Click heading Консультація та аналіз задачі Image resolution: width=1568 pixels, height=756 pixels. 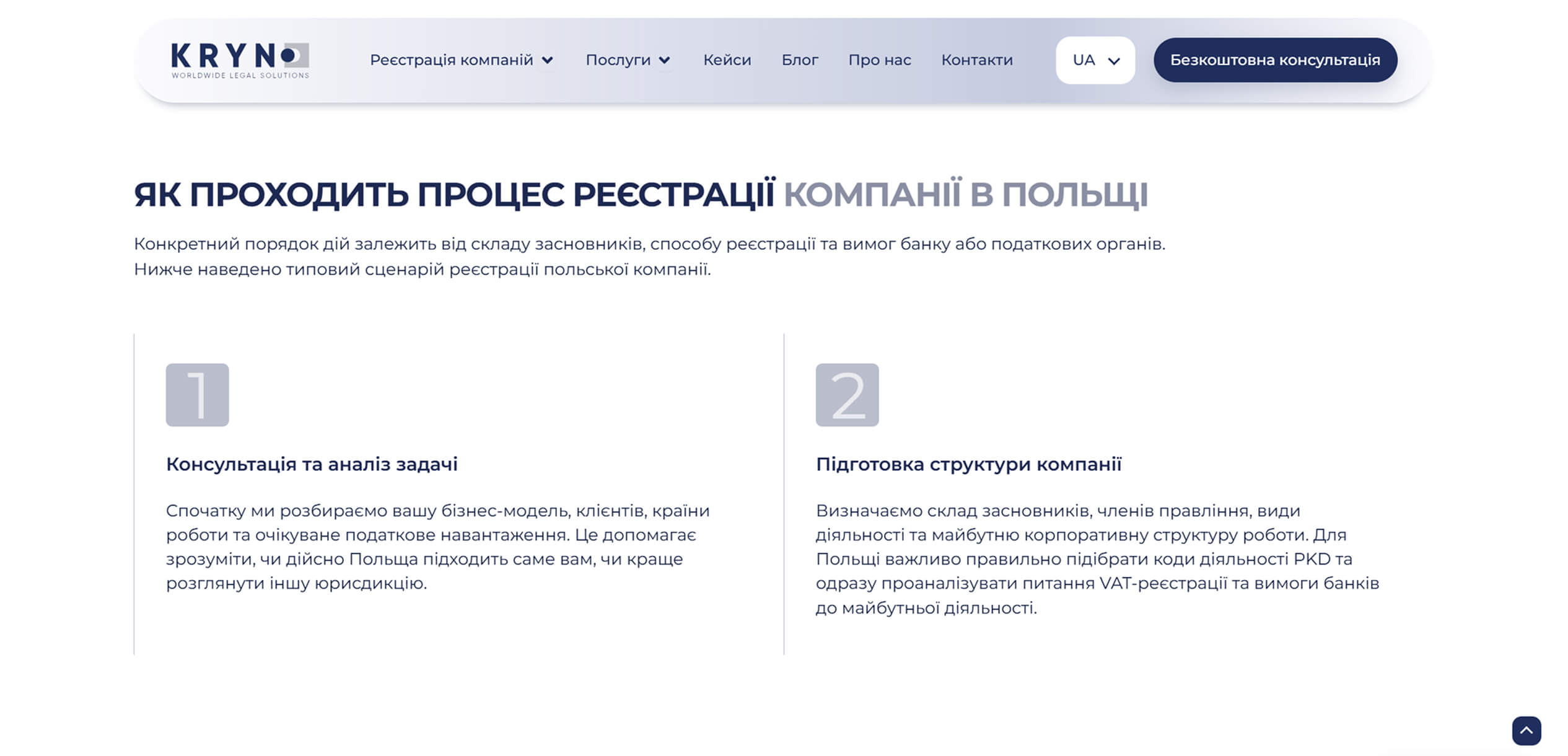[x=312, y=464]
